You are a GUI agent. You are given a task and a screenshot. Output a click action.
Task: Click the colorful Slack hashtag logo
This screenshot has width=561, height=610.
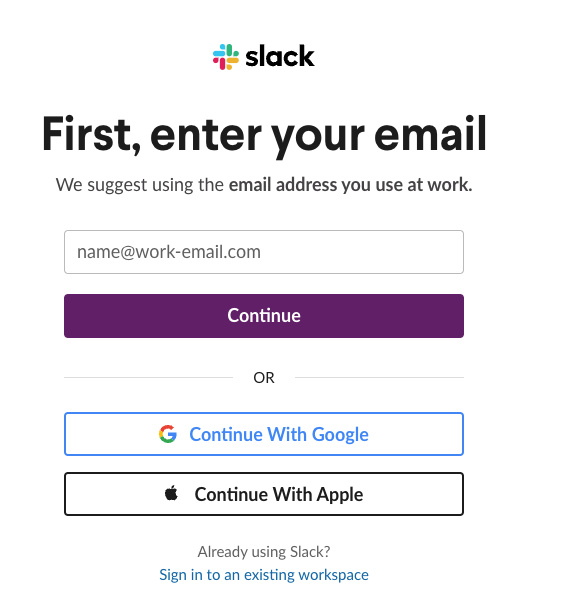[x=226, y=57]
